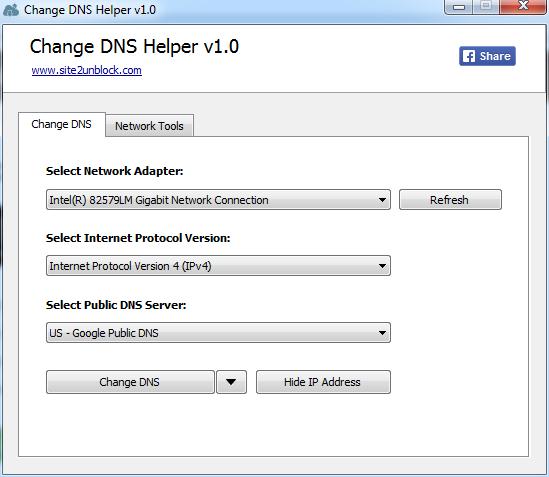Click the Select Internet Protocol Version label
The width and height of the screenshot is (549, 477).
tap(138, 238)
